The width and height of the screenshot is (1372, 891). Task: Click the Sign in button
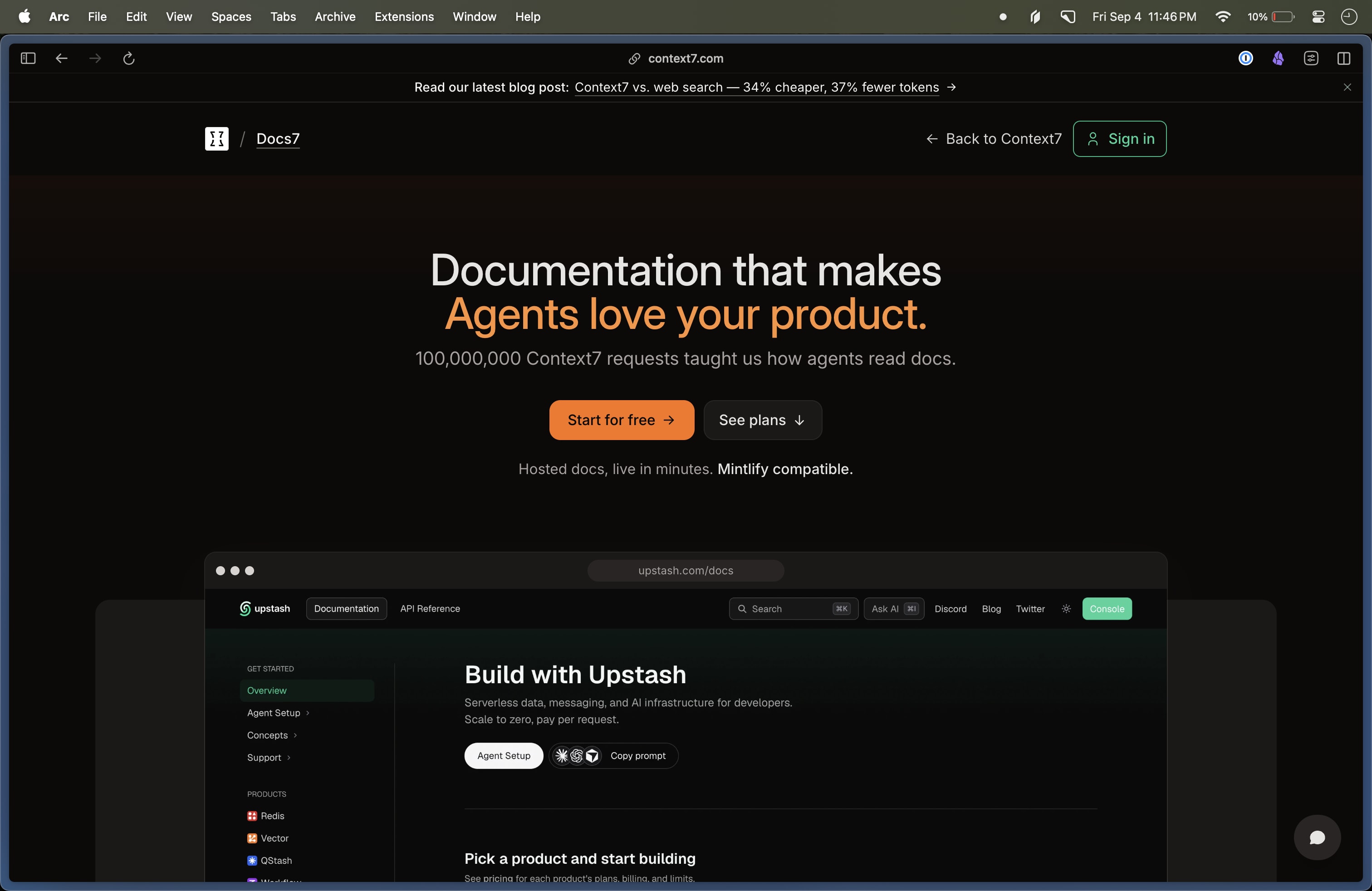[1119, 139]
